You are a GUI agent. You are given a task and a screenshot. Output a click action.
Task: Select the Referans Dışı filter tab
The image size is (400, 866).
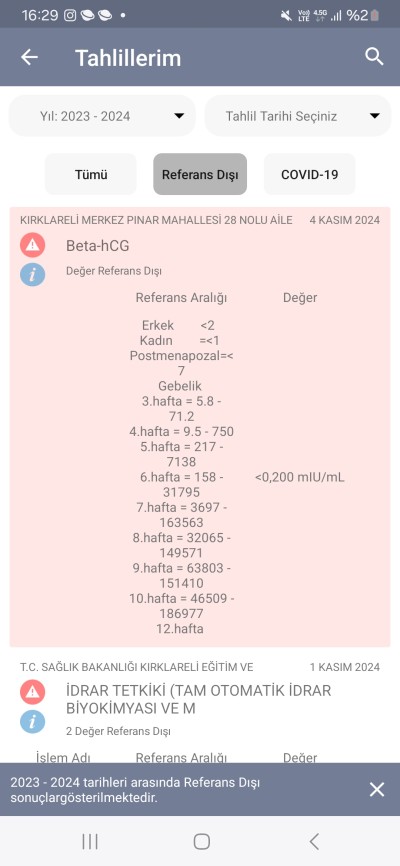pyautogui.click(x=200, y=174)
